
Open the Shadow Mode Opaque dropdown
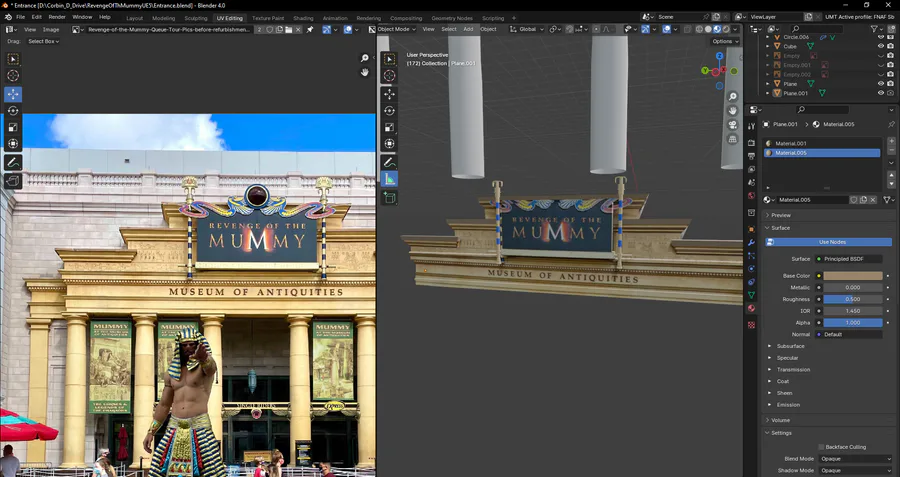[855, 471]
